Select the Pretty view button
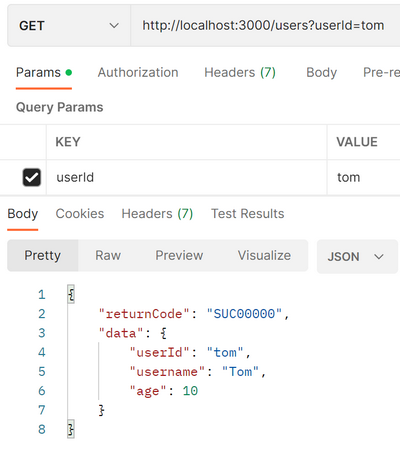 (x=43, y=256)
